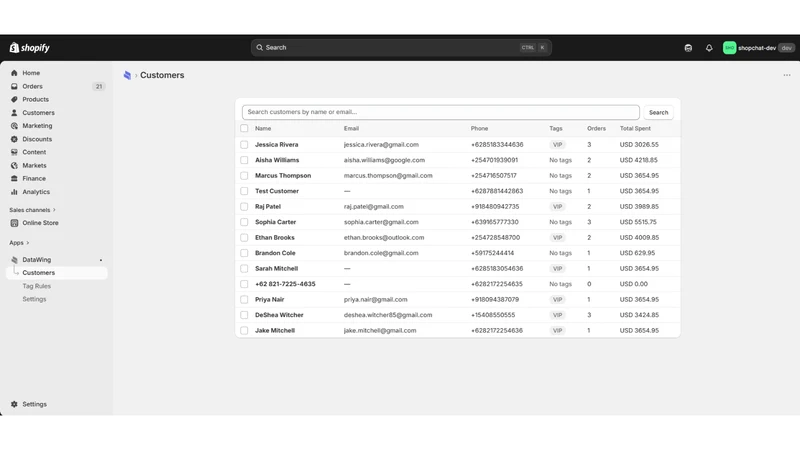Click the Customers person icon in sidebar
800x450 pixels.
(14, 113)
